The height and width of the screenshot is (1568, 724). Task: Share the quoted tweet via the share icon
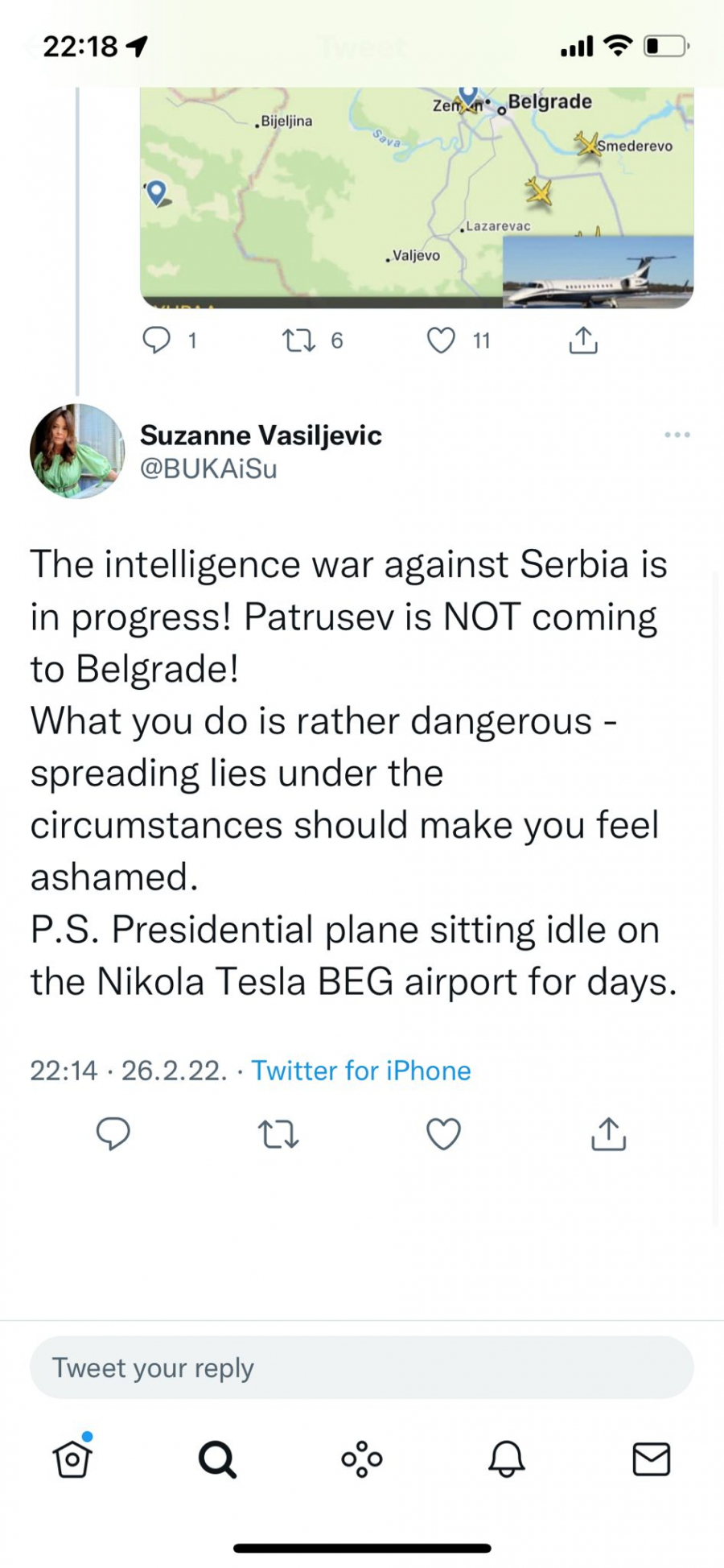[x=583, y=340]
